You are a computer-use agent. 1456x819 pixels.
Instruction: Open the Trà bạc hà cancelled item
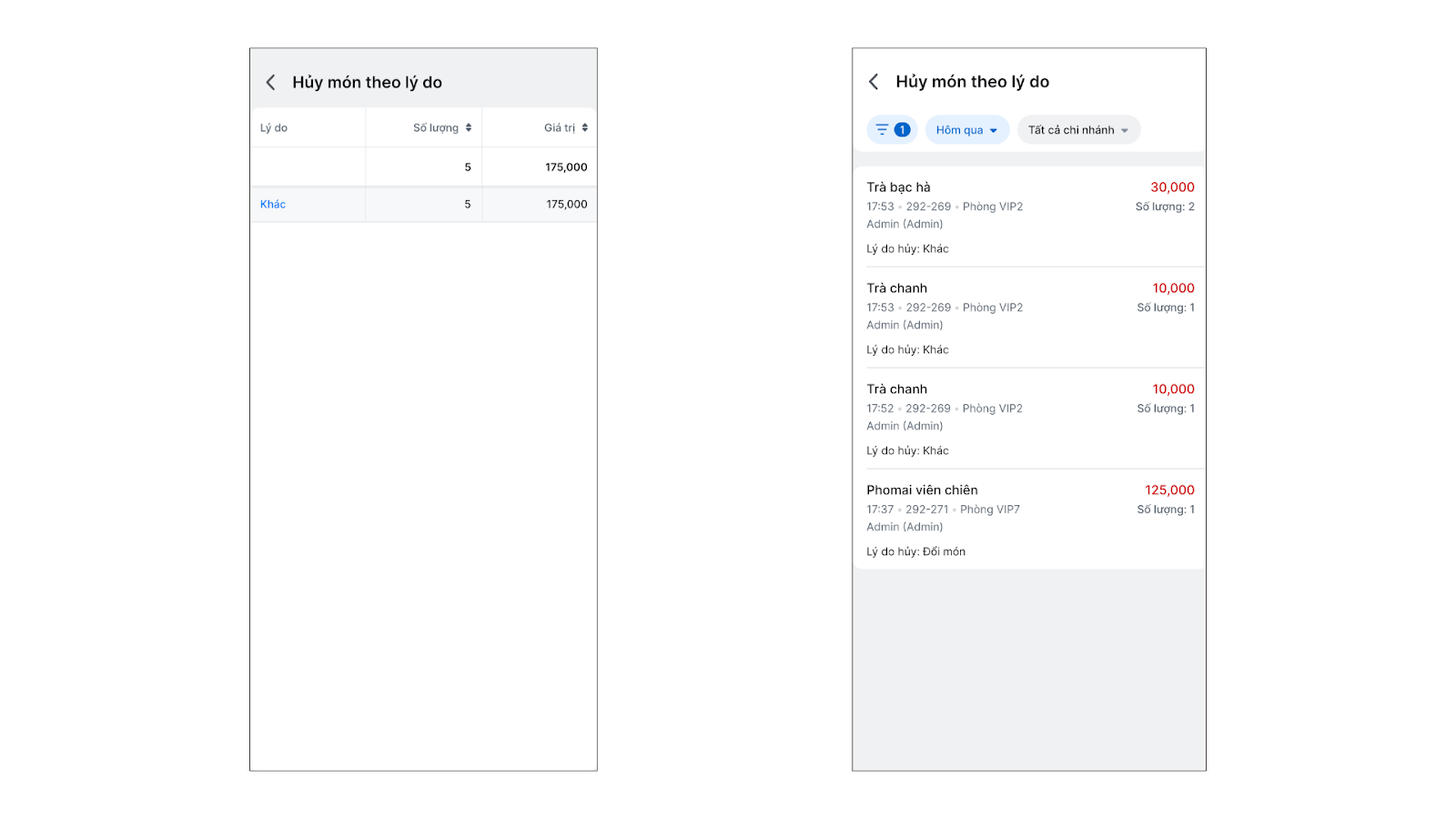pyautogui.click(x=898, y=187)
